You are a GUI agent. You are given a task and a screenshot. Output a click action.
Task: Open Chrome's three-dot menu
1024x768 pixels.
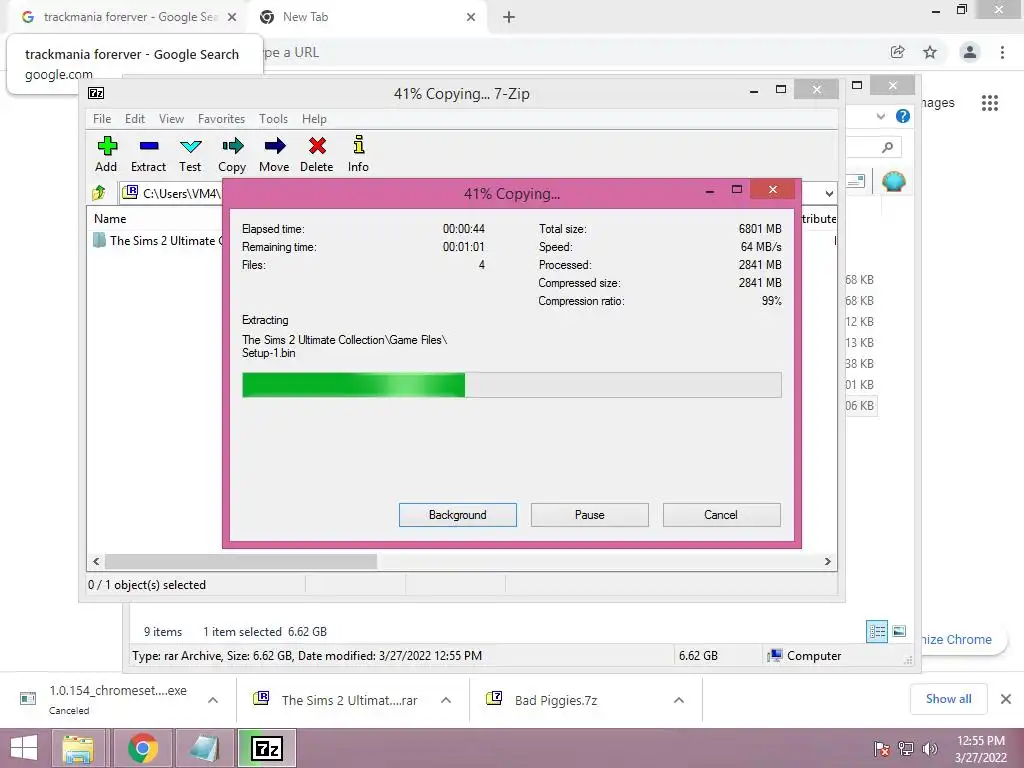[1002, 52]
